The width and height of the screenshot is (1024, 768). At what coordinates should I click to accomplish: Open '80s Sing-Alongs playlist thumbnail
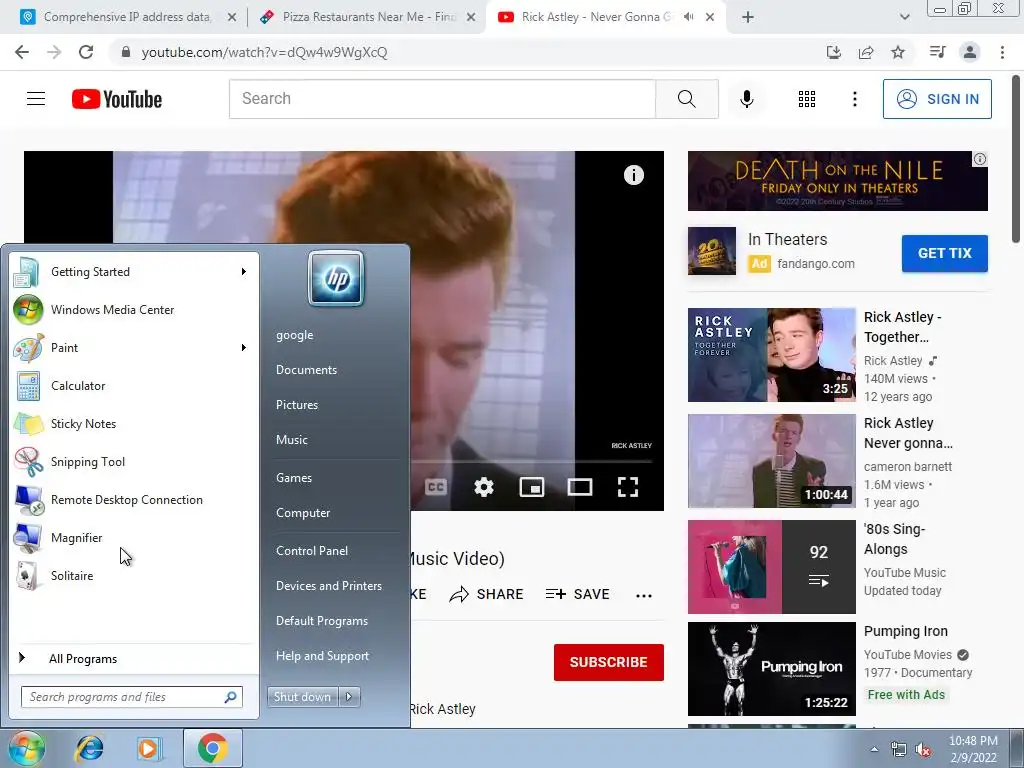pos(771,567)
